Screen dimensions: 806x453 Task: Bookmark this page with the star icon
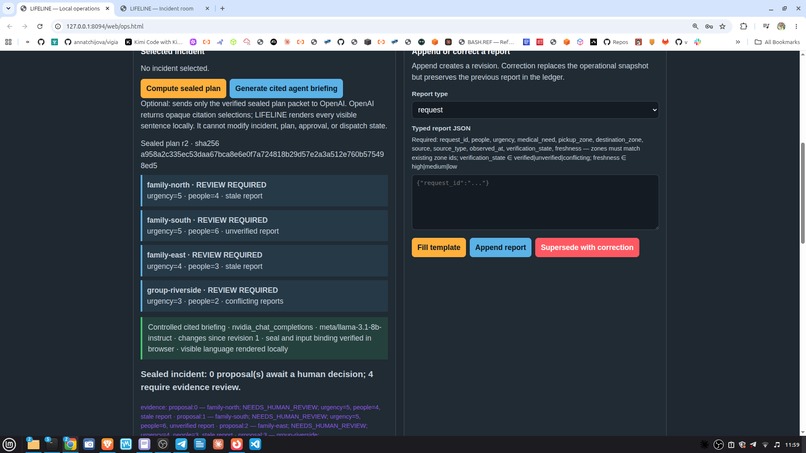(722, 26)
